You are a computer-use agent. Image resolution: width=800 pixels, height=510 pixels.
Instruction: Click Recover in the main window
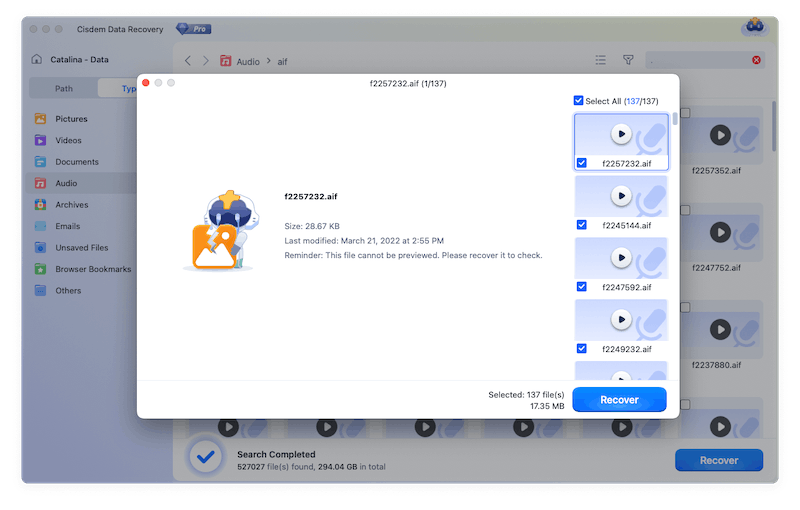[719, 461]
